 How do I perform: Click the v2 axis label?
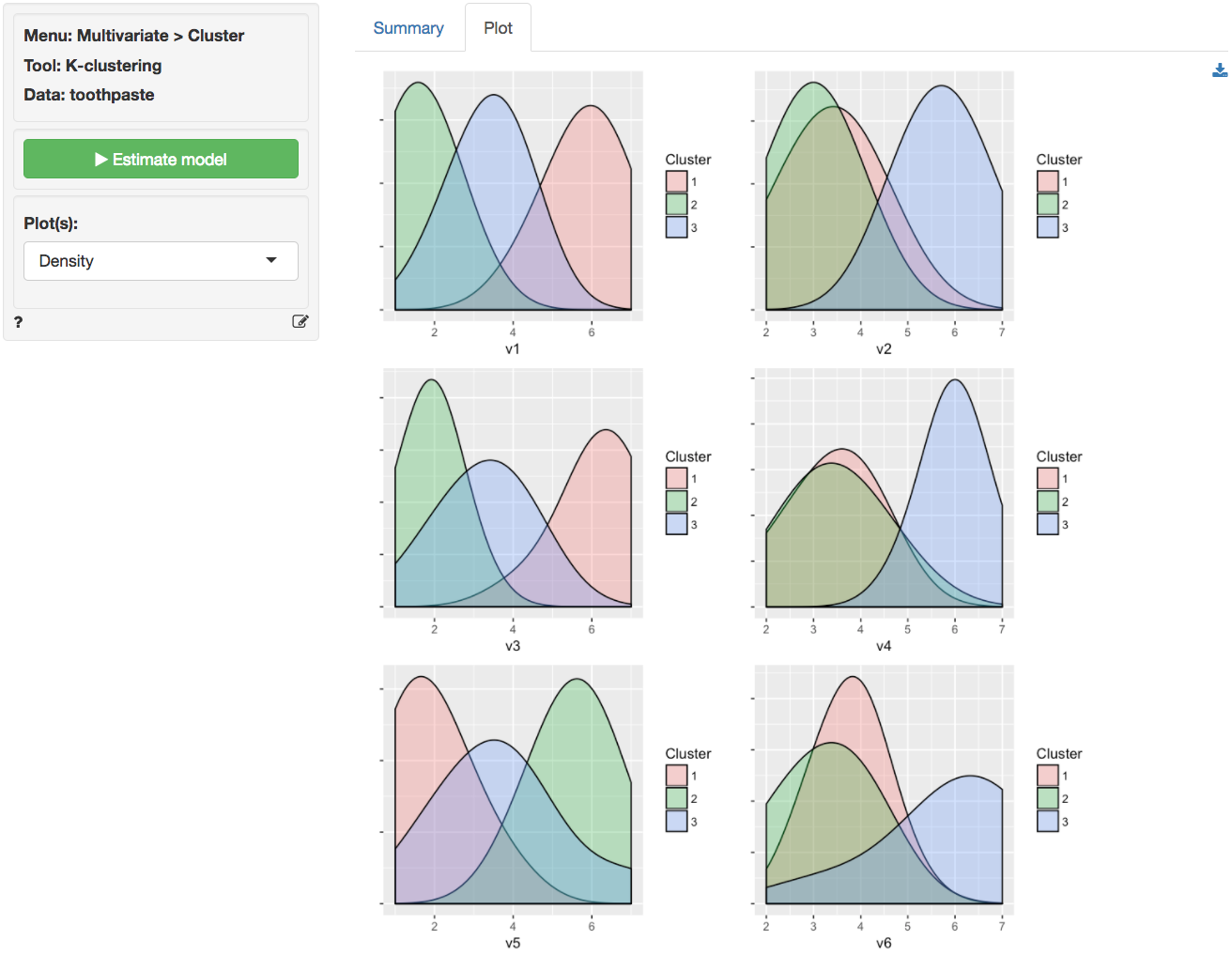[x=884, y=349]
